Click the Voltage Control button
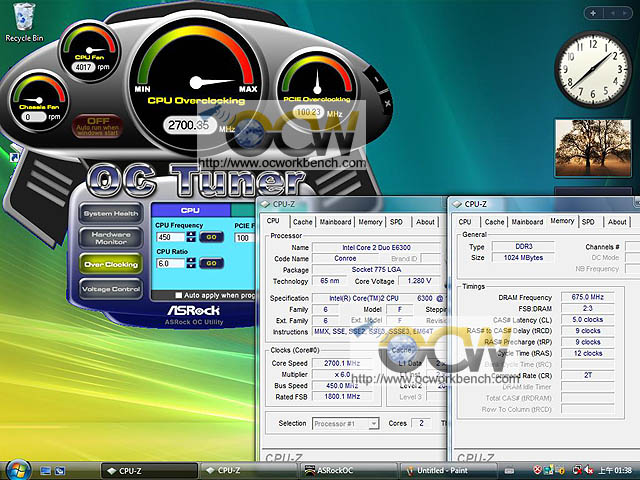The width and height of the screenshot is (640, 480). [111, 289]
